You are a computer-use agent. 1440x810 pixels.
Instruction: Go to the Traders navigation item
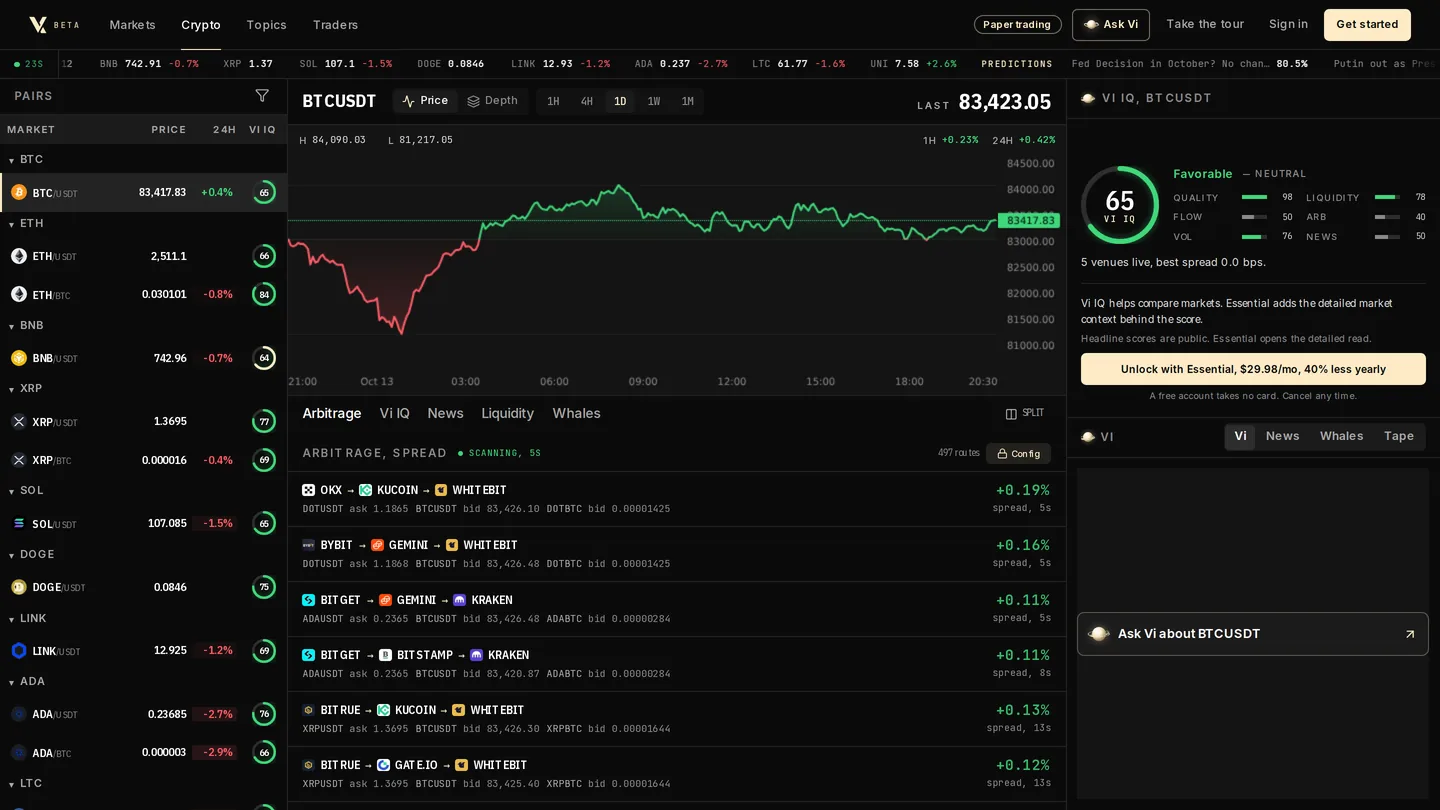(x=335, y=25)
